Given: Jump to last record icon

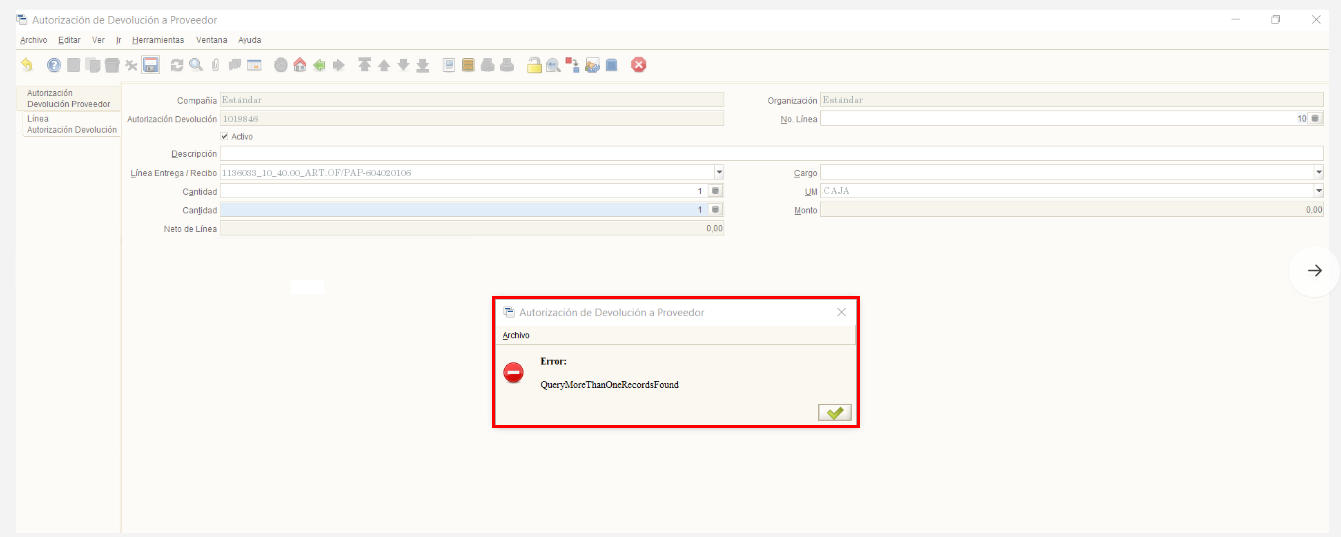Looking at the screenshot, I should 423,65.
